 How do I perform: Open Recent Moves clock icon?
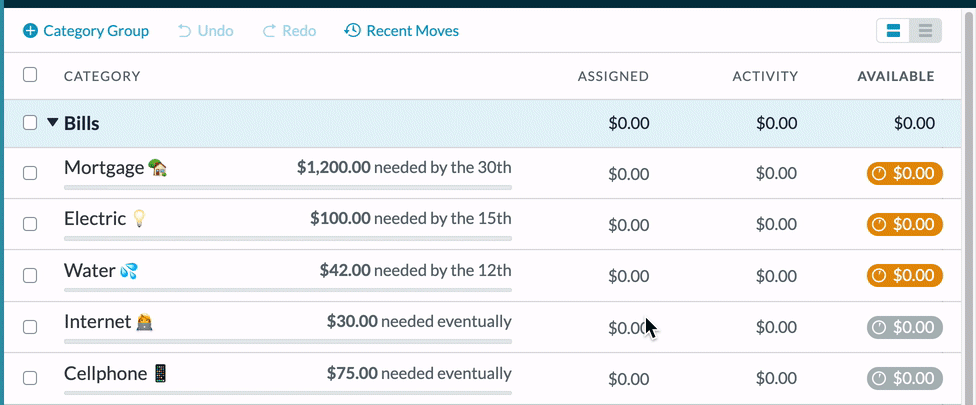[352, 30]
